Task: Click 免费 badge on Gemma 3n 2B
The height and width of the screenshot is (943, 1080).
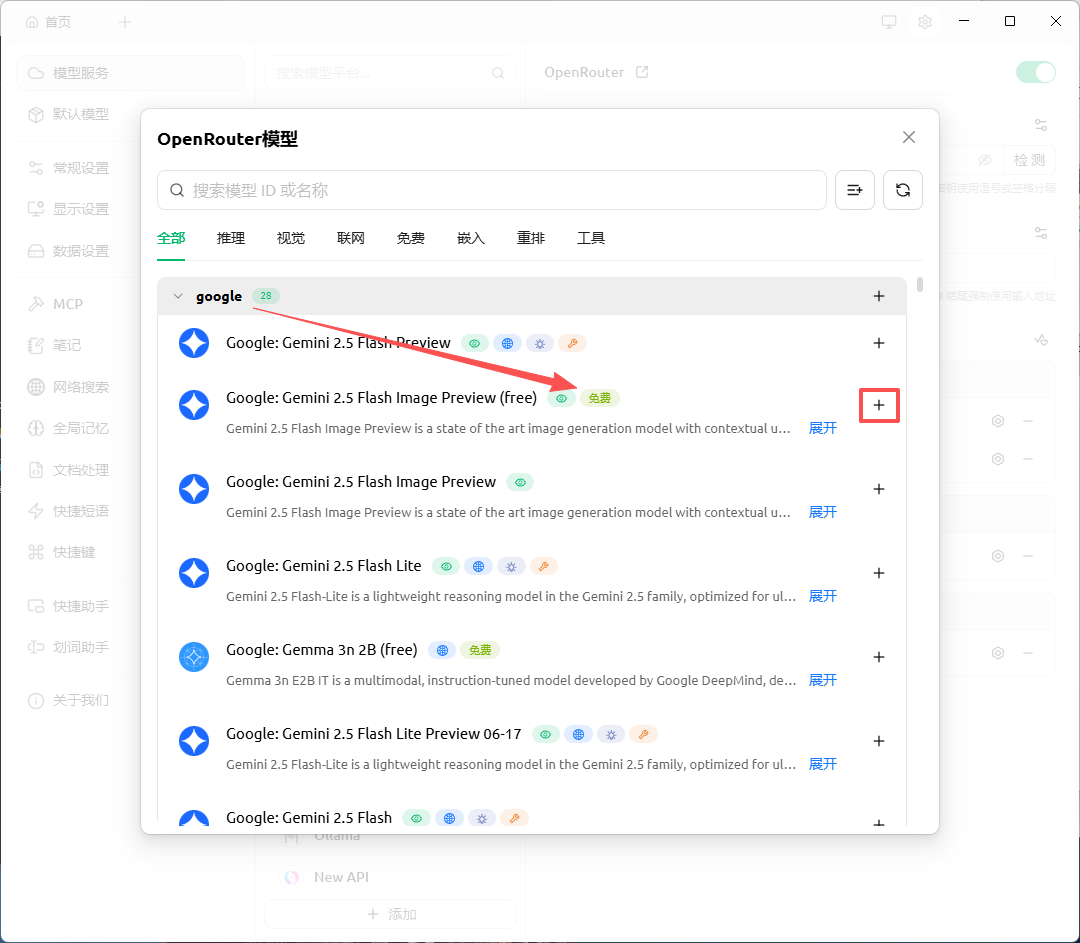Action: [480, 650]
